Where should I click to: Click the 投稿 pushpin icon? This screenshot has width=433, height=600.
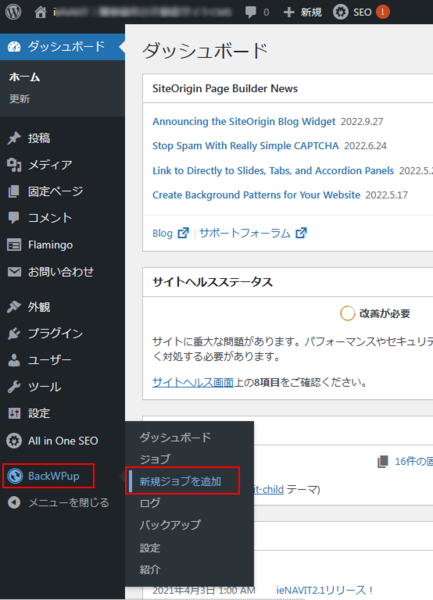[x=14, y=138]
